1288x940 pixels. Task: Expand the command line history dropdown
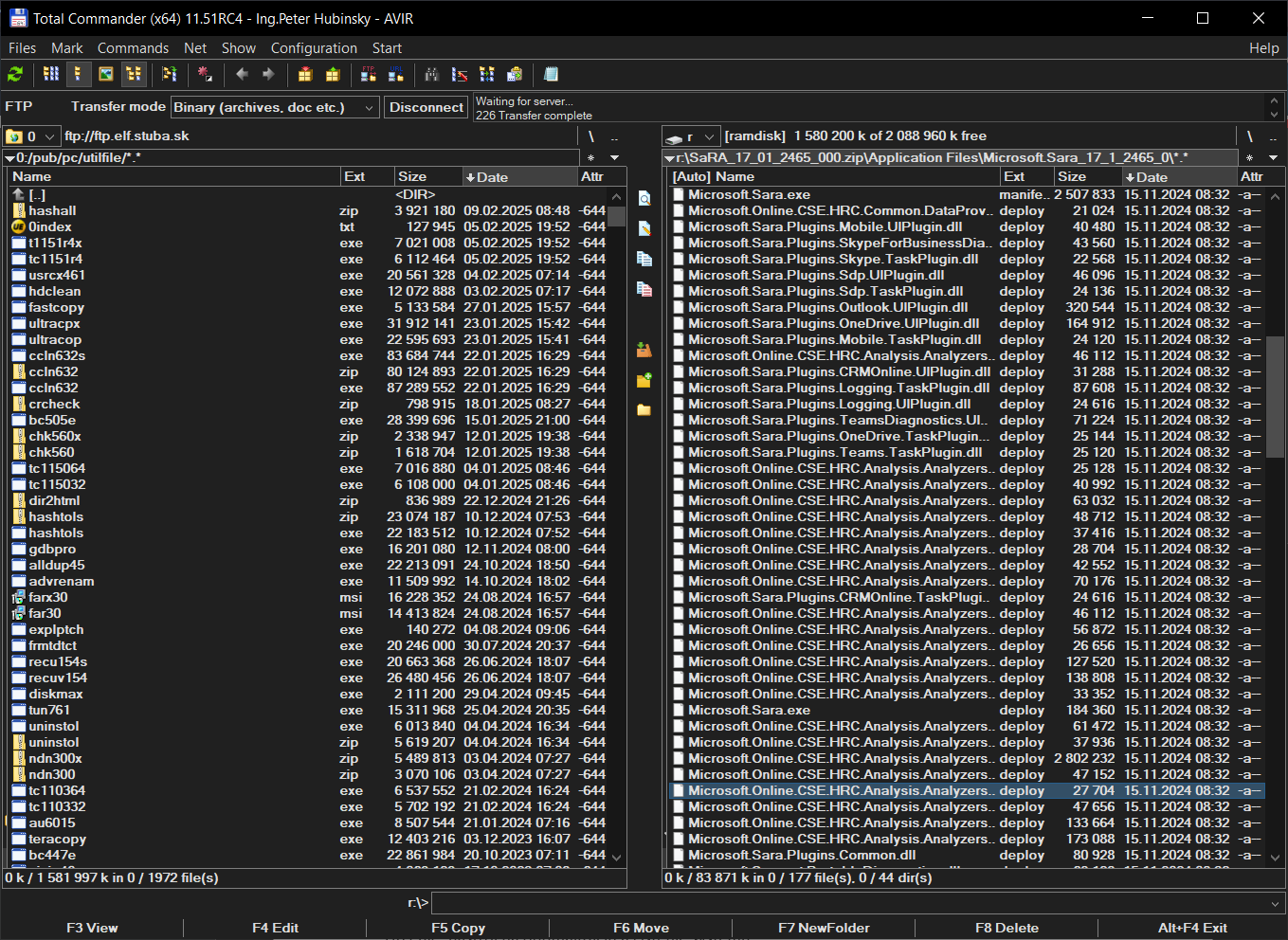point(1275,904)
